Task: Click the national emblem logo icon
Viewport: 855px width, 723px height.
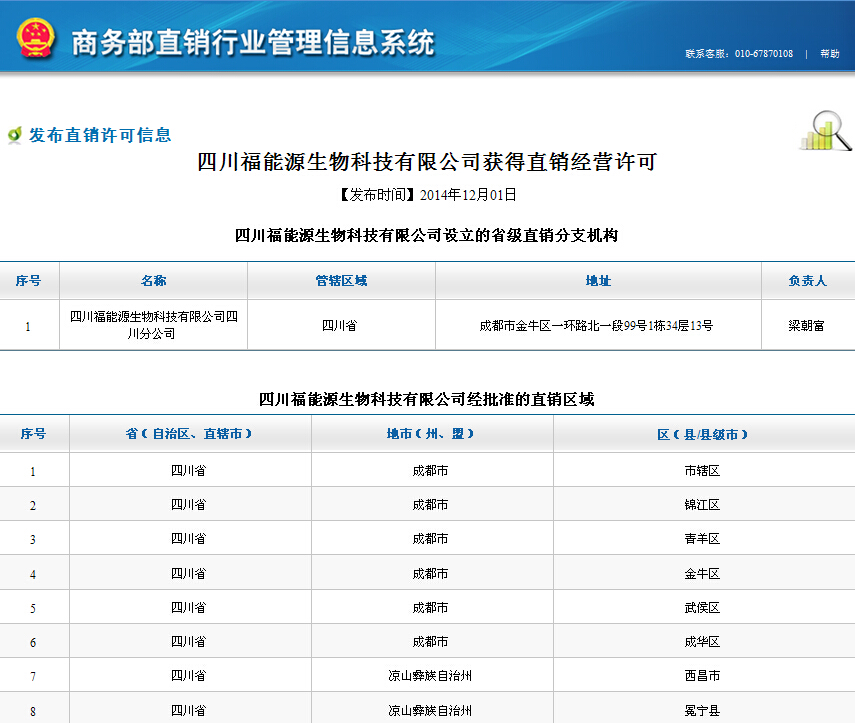Action: [35, 38]
